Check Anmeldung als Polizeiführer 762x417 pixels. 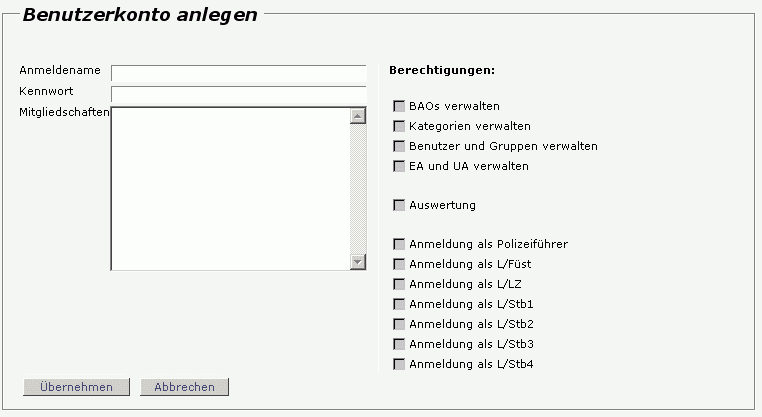pyautogui.click(x=399, y=244)
